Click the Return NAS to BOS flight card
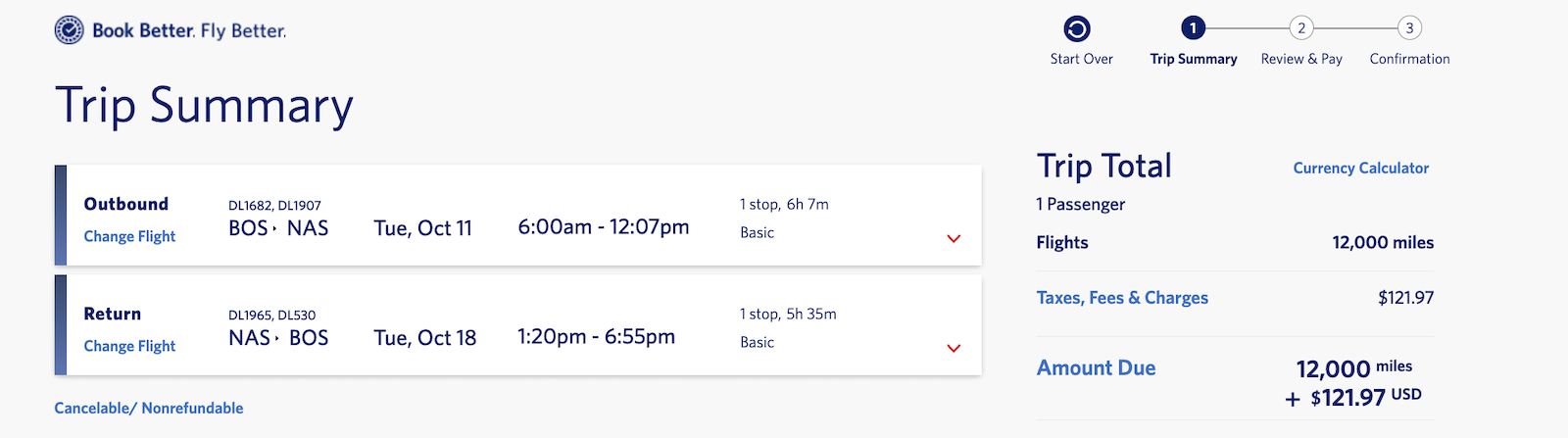 tap(518, 325)
